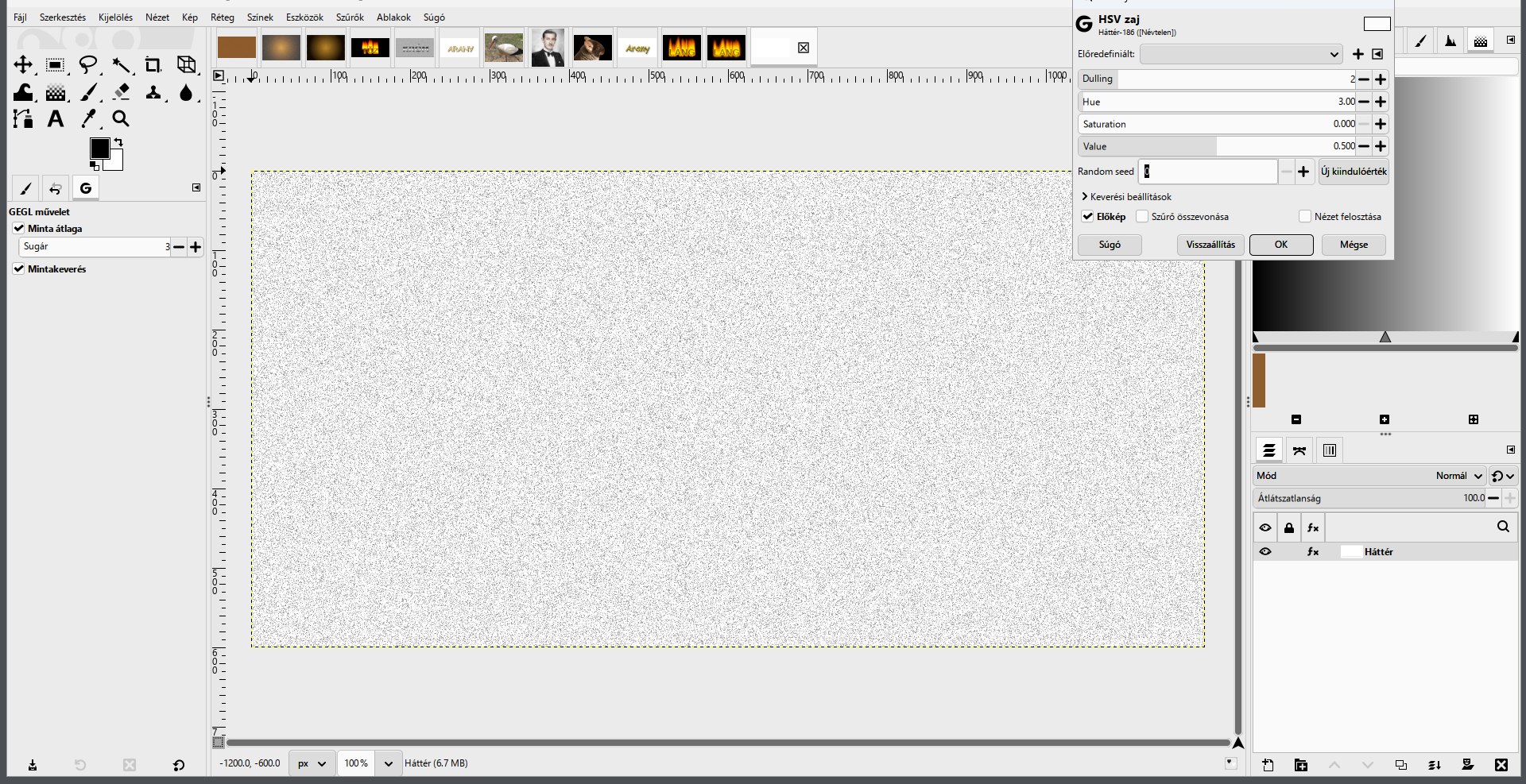This screenshot has width=1526, height=784.
Task: Select the Zoom magnifier tool
Action: 121,118
